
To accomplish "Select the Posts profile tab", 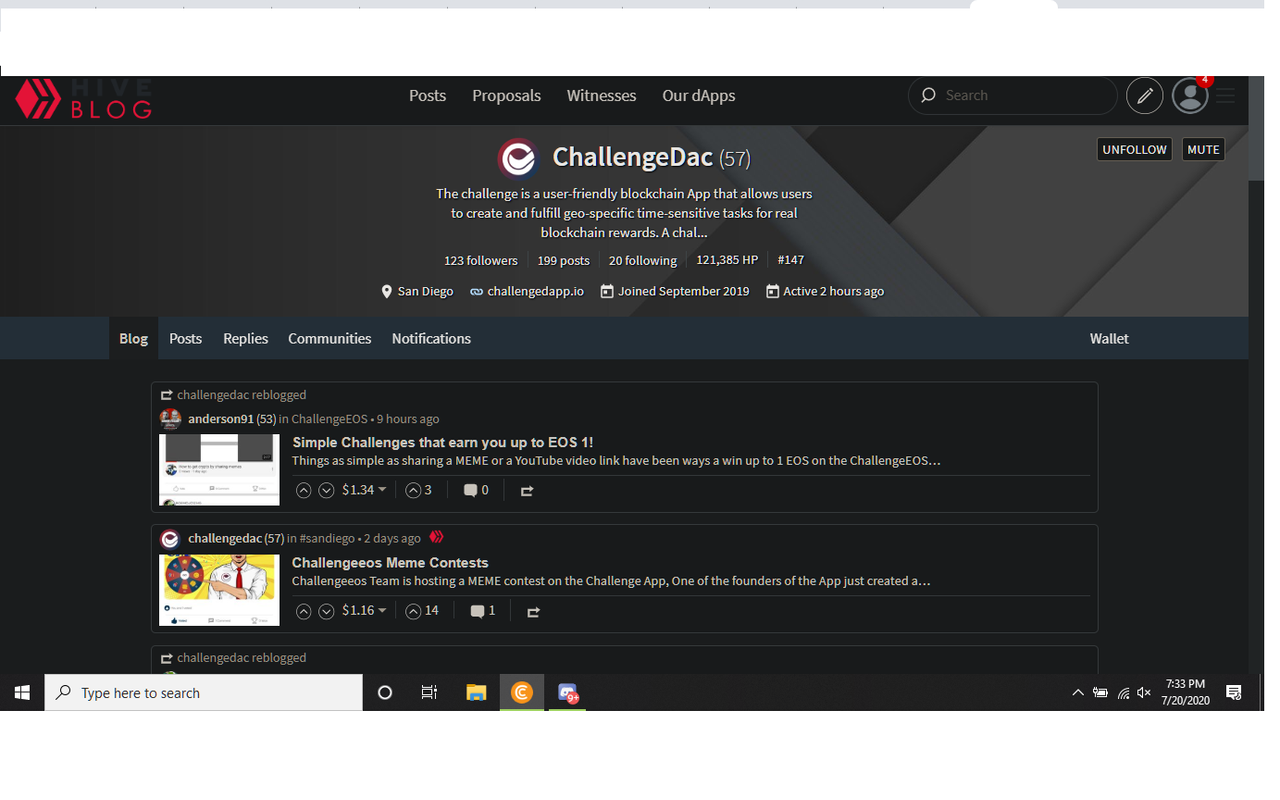I will tap(185, 338).
